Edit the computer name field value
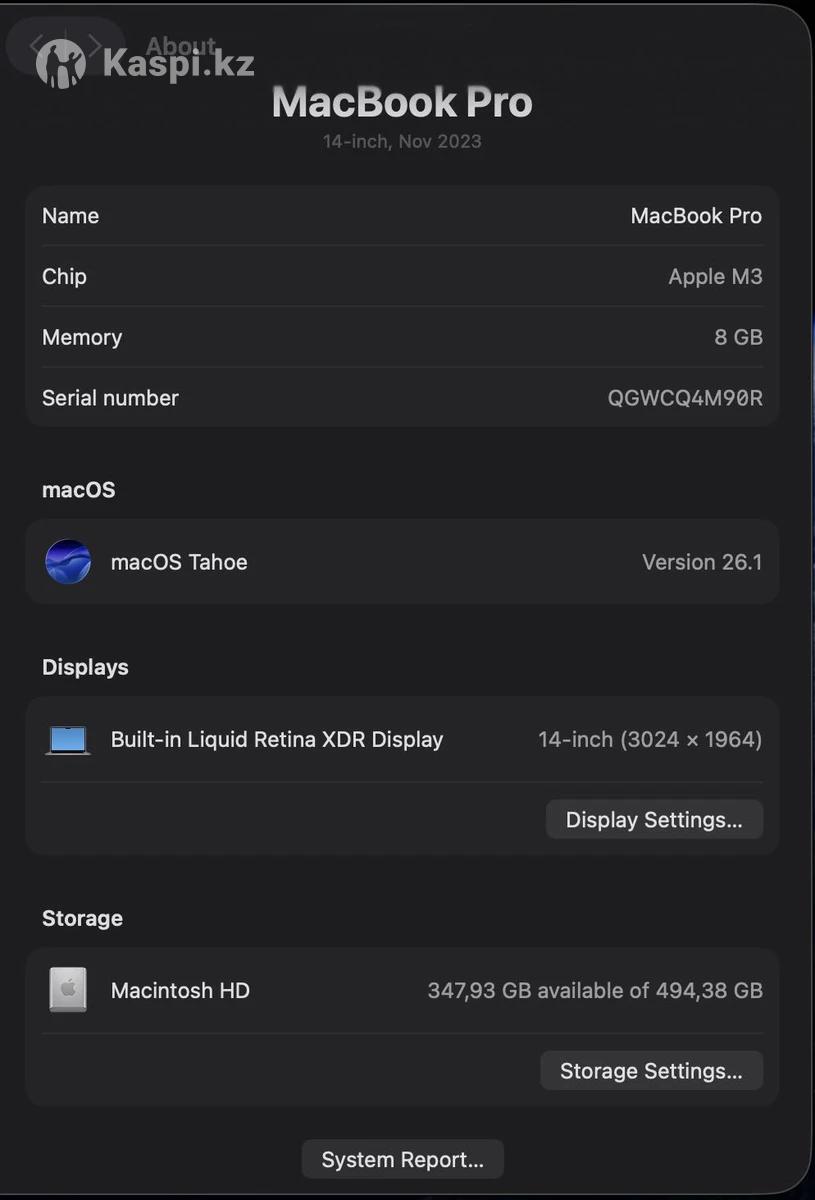 coord(696,216)
